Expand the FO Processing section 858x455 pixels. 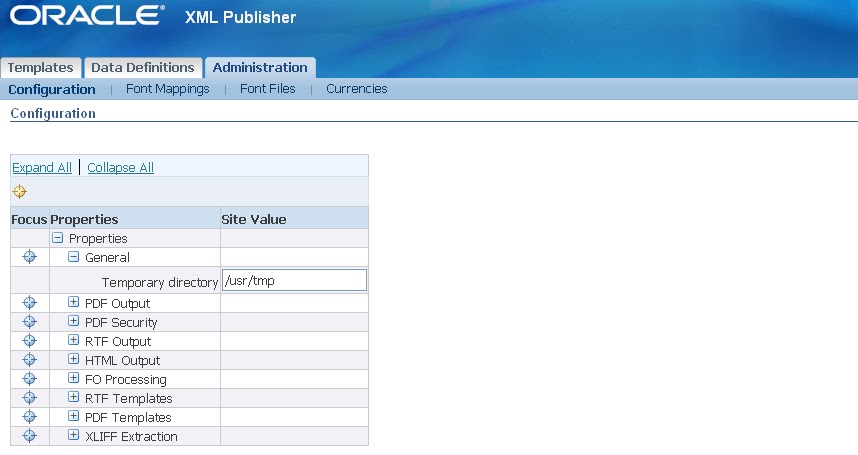tap(73, 378)
